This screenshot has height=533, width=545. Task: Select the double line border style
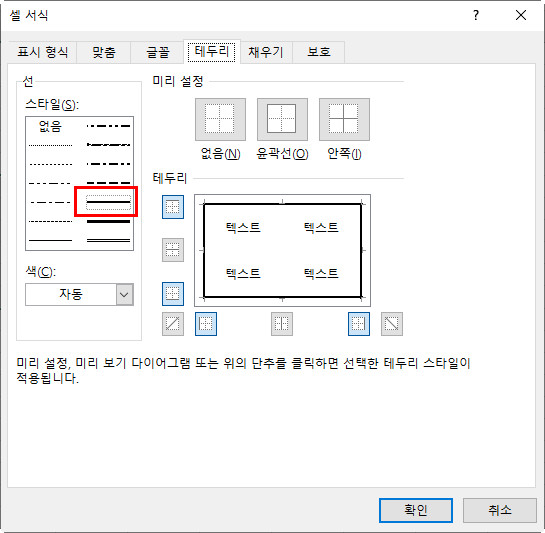[x=108, y=240]
